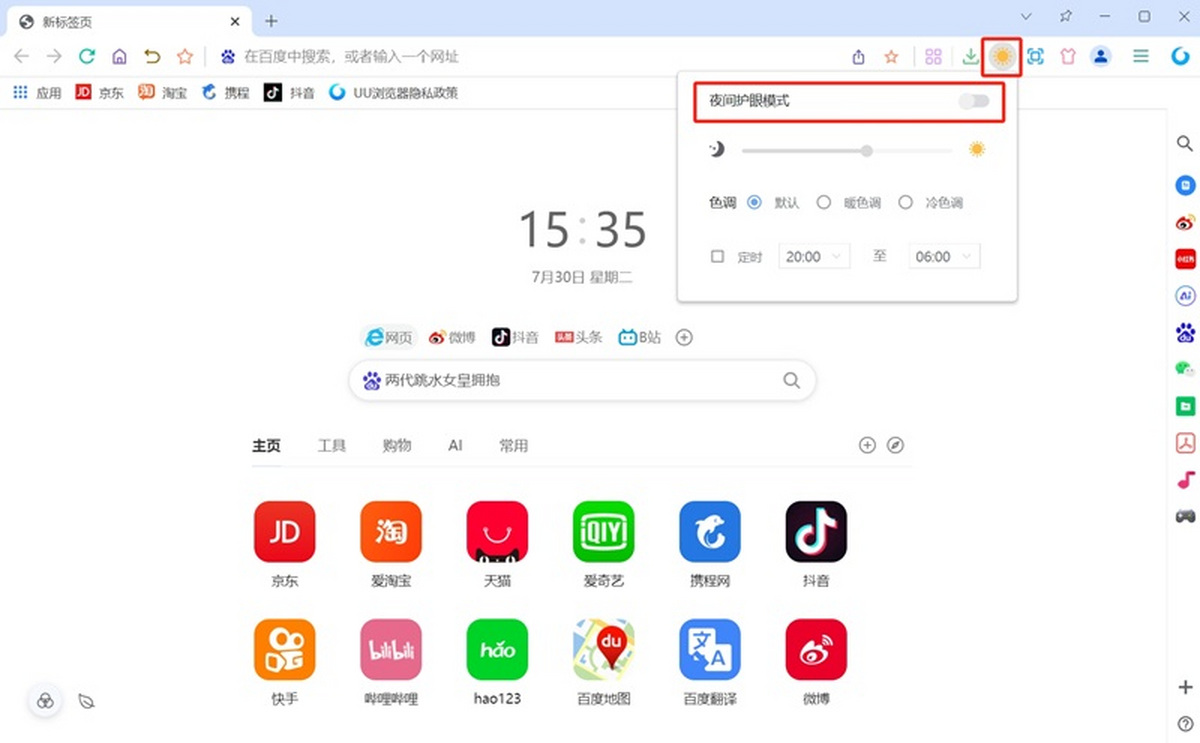Open the 抖音 bookmark in bookmarks bar
Screen dimensions: 1200x743
pos(289,92)
